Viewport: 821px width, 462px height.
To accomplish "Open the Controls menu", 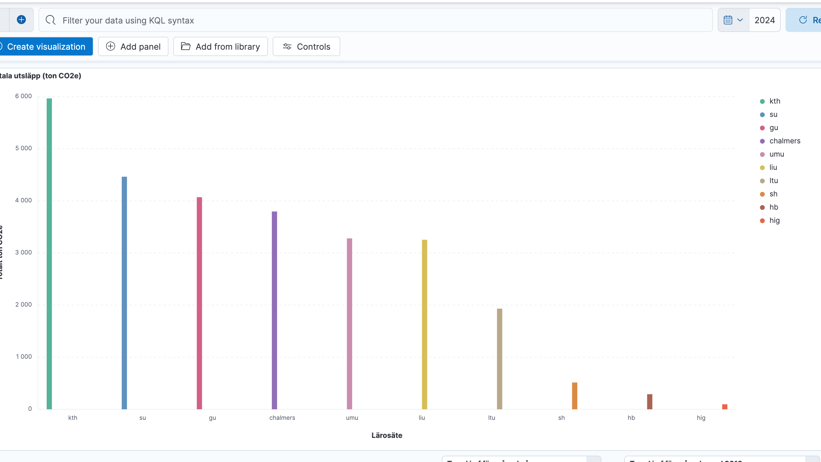I will pyautogui.click(x=306, y=47).
